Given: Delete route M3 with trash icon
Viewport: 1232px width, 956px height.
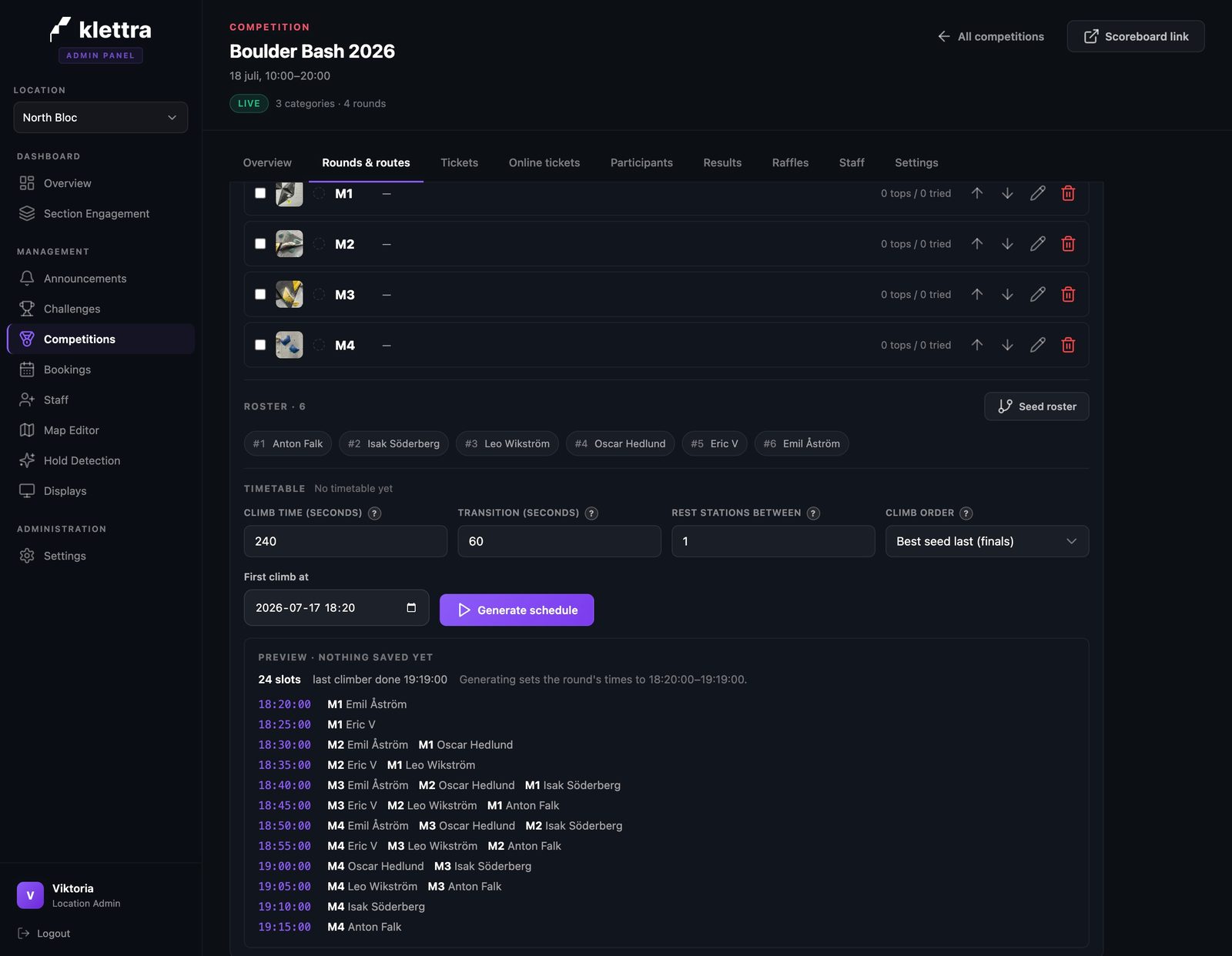Looking at the screenshot, I should tap(1068, 294).
